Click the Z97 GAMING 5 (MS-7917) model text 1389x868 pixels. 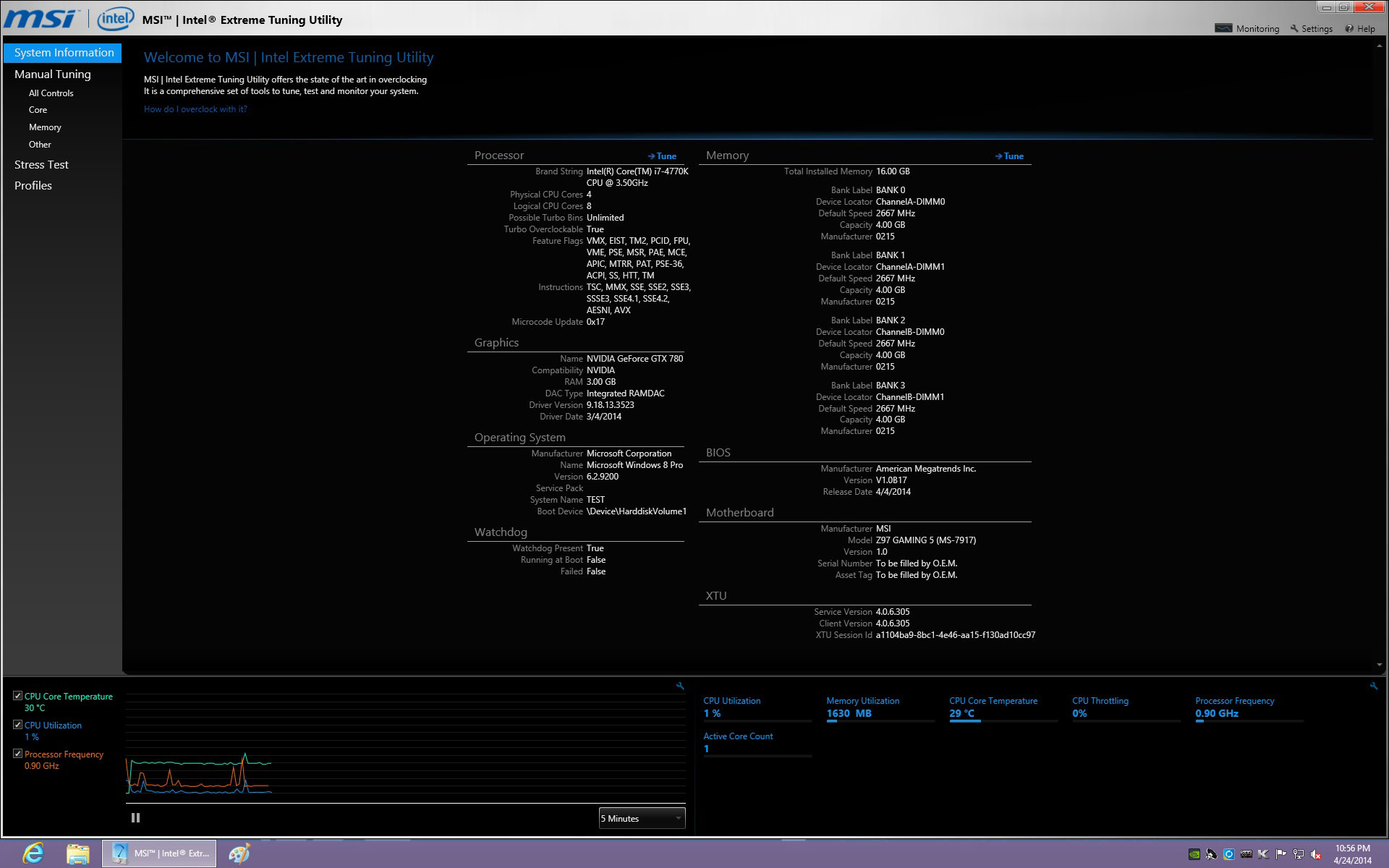(926, 540)
